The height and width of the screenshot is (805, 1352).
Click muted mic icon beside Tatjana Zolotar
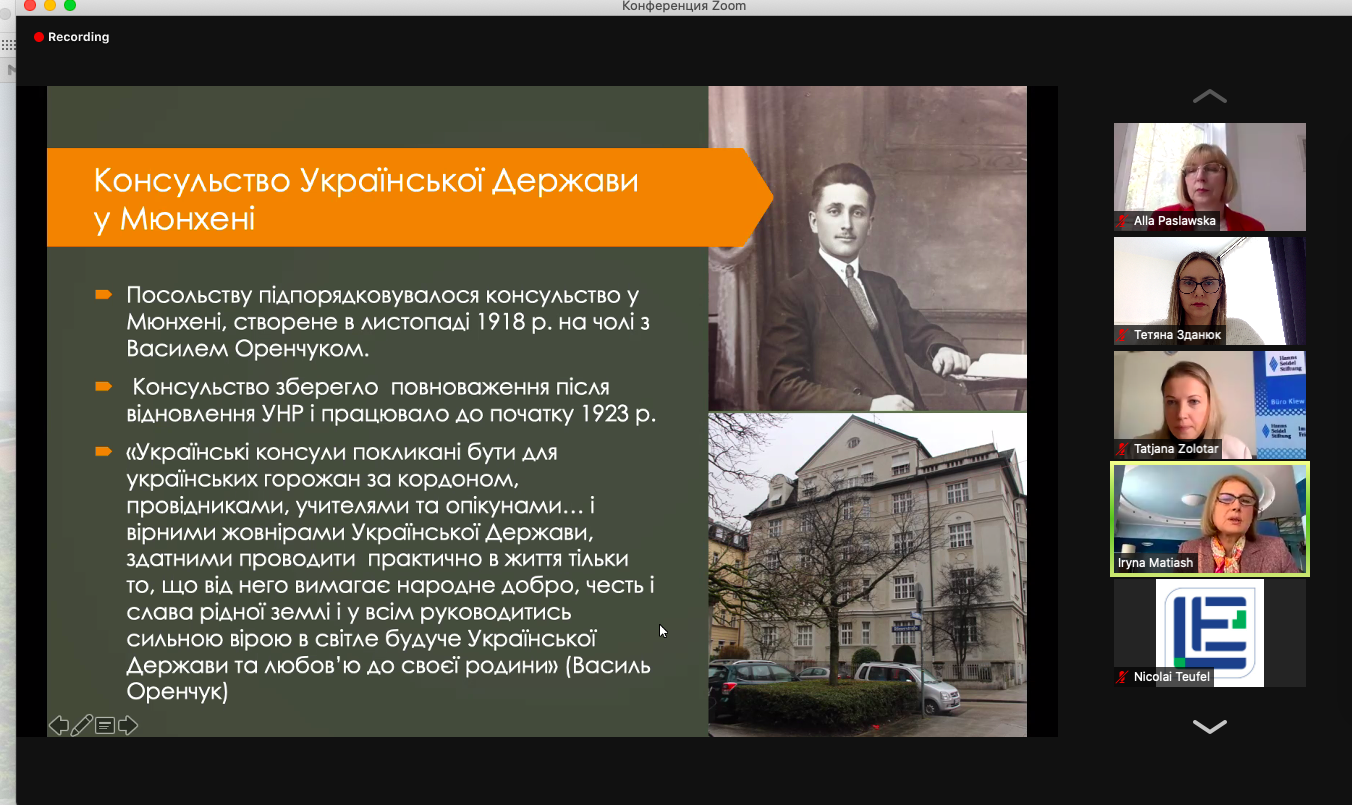1123,449
